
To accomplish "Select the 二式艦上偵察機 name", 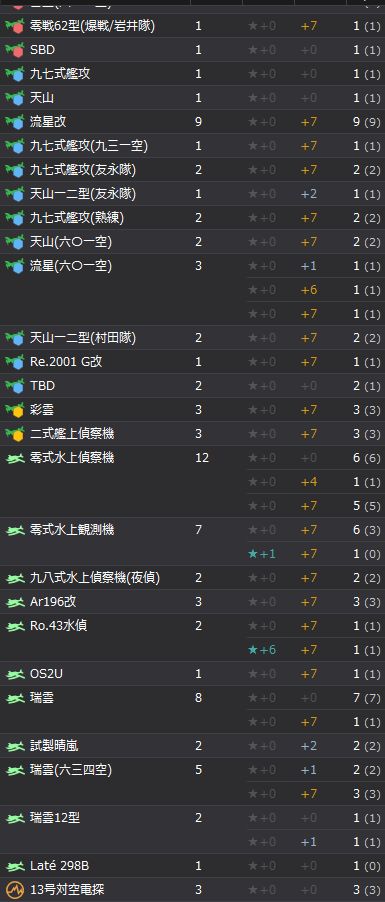I will tap(72, 434).
